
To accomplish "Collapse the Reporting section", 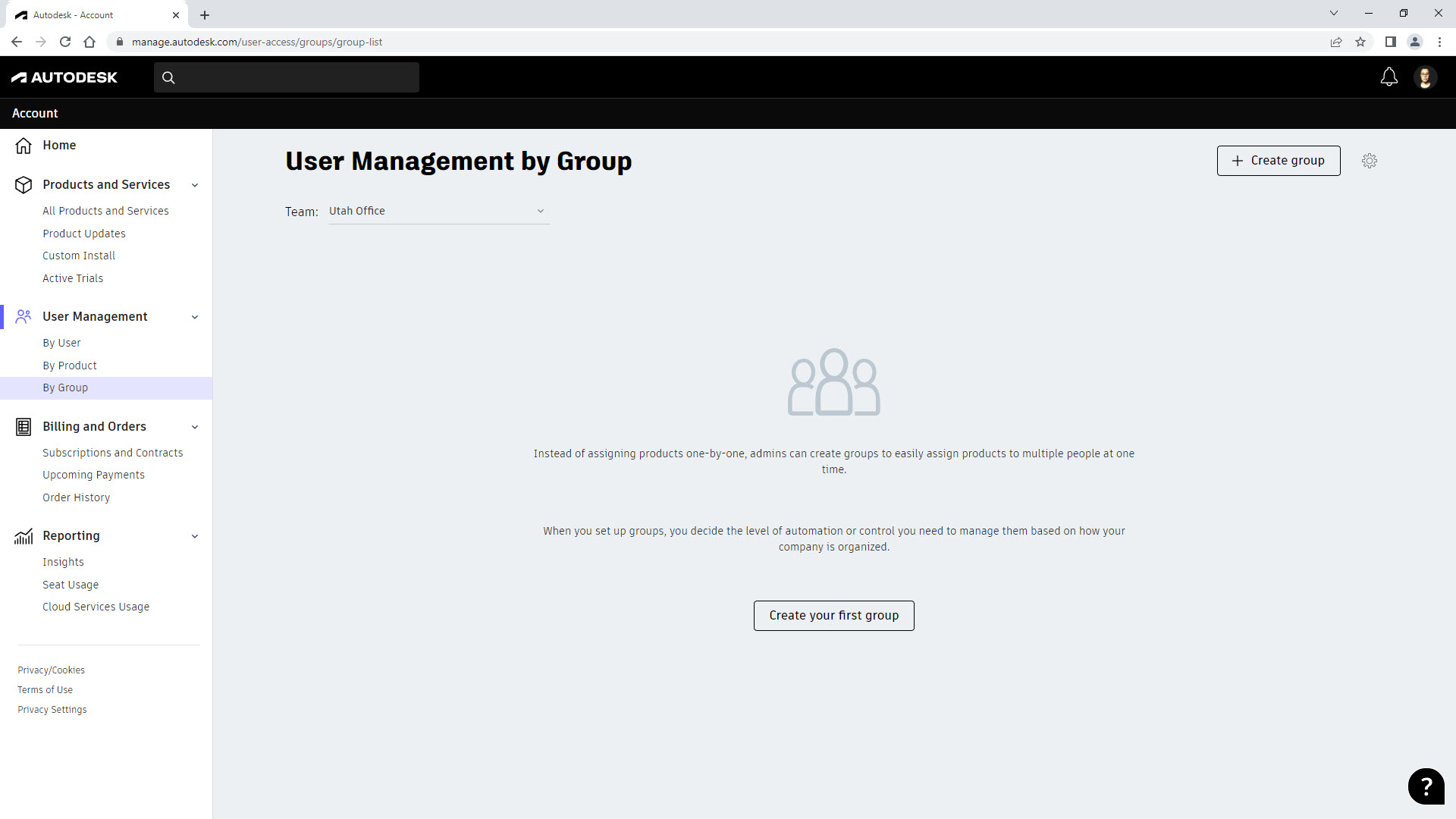I will pyautogui.click(x=195, y=536).
